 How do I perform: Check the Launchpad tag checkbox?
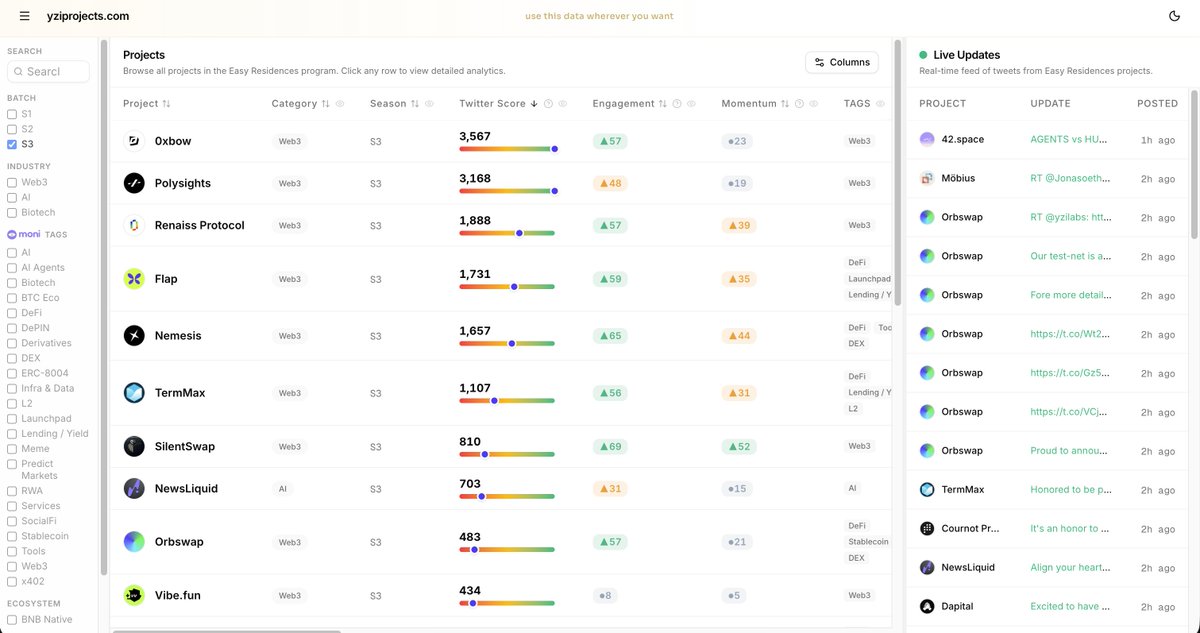12,418
